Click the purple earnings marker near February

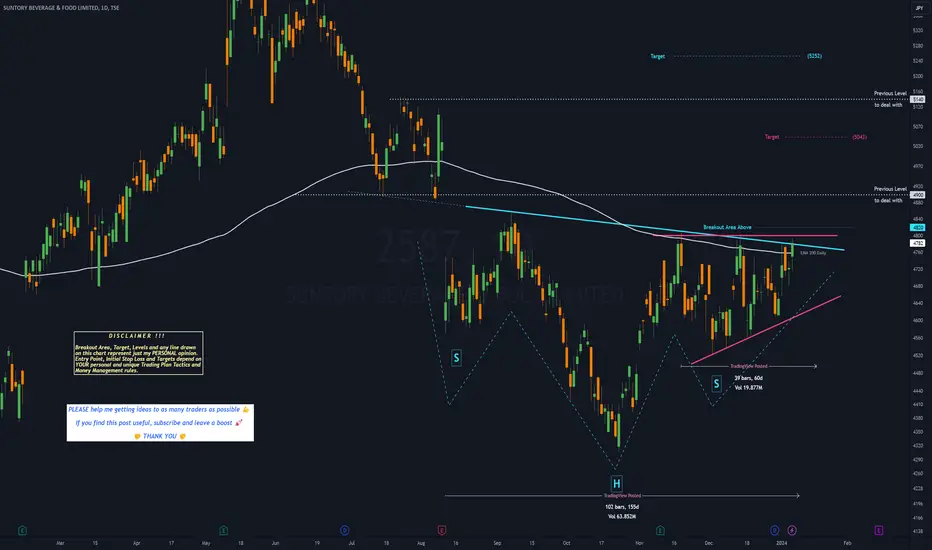(879, 530)
